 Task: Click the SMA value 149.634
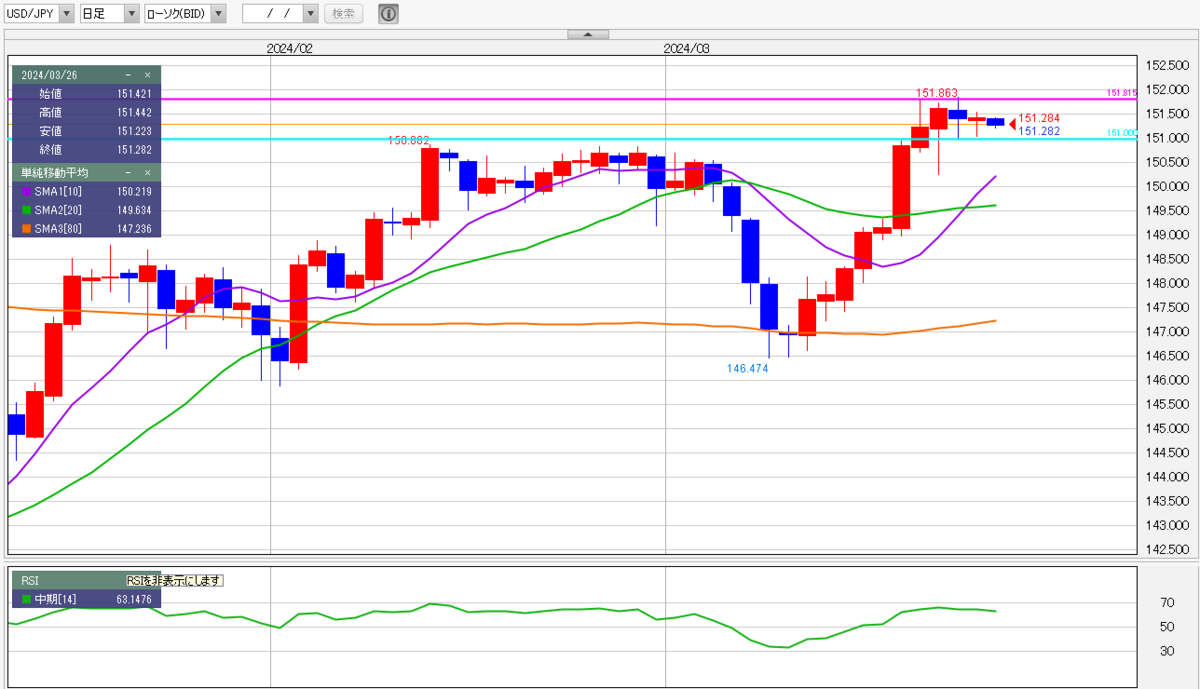[134, 210]
